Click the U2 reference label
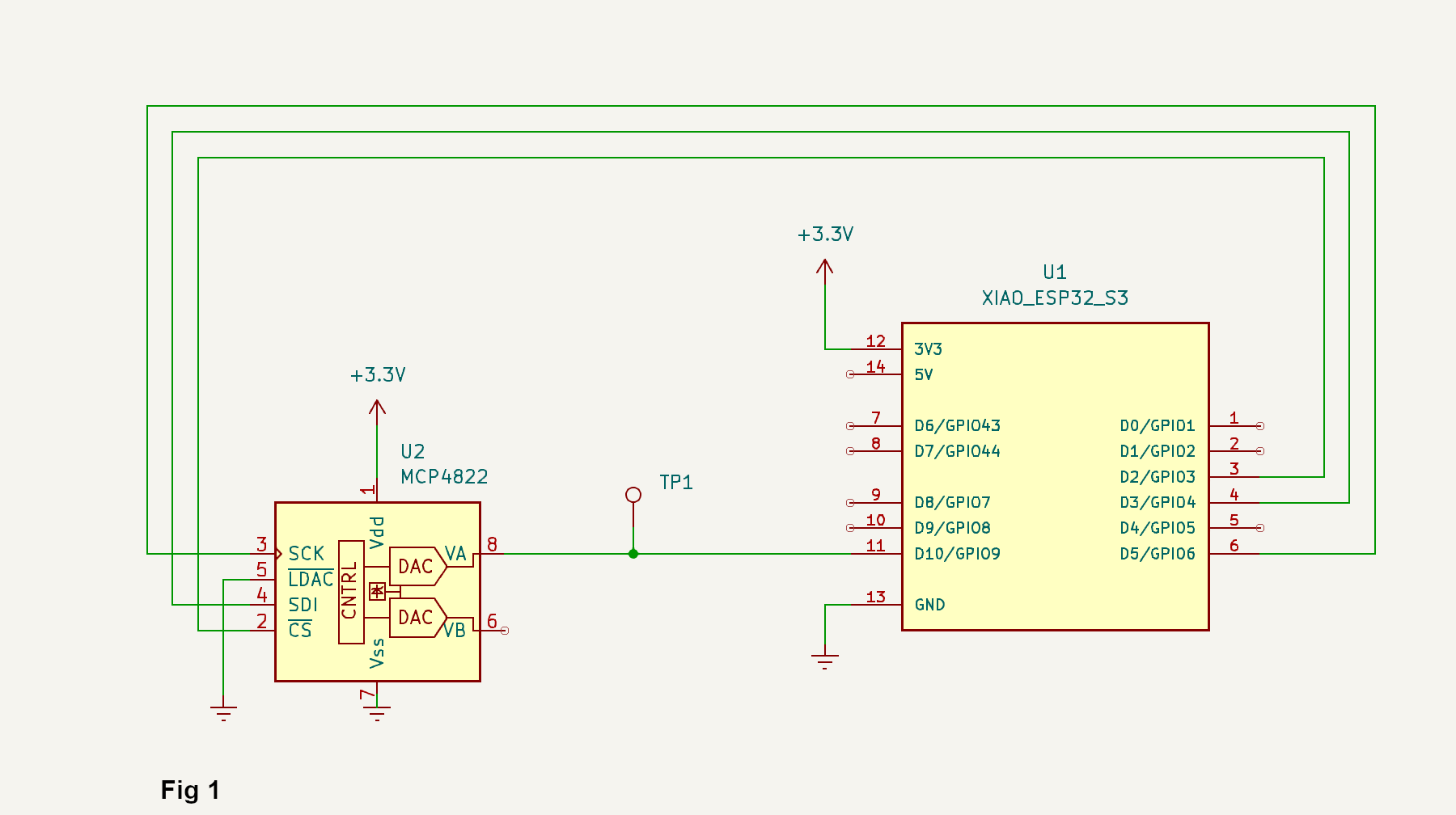This screenshot has width=1456, height=815. [413, 451]
